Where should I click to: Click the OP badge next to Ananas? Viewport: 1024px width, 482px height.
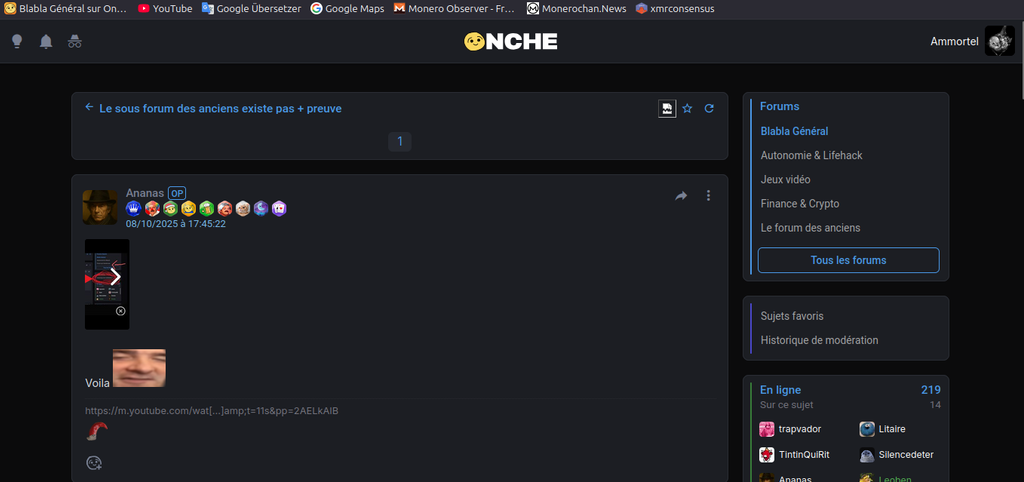click(x=177, y=193)
